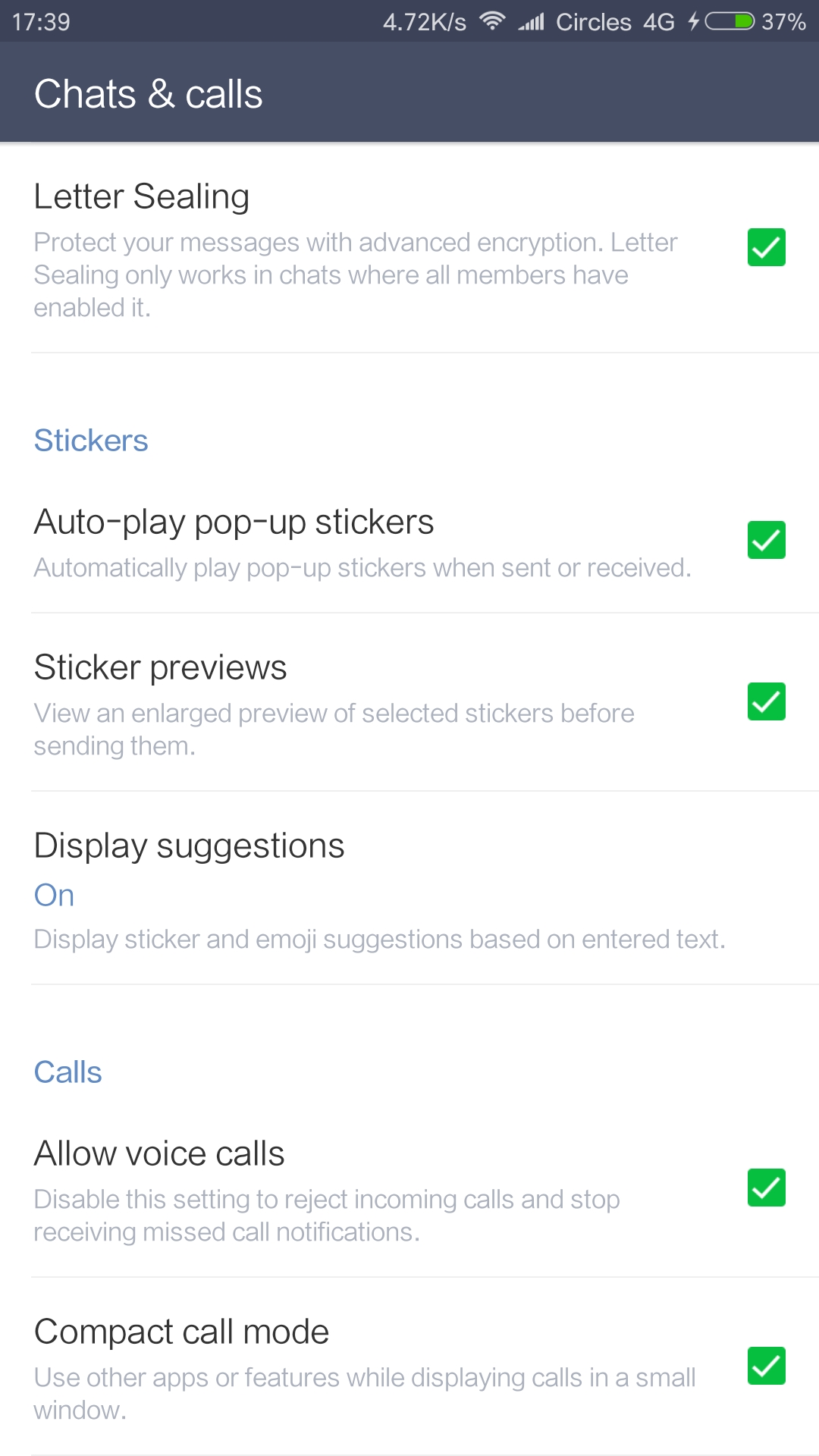Tap the charging bolt icon
This screenshot has width=819, height=1456.
pyautogui.click(x=693, y=21)
